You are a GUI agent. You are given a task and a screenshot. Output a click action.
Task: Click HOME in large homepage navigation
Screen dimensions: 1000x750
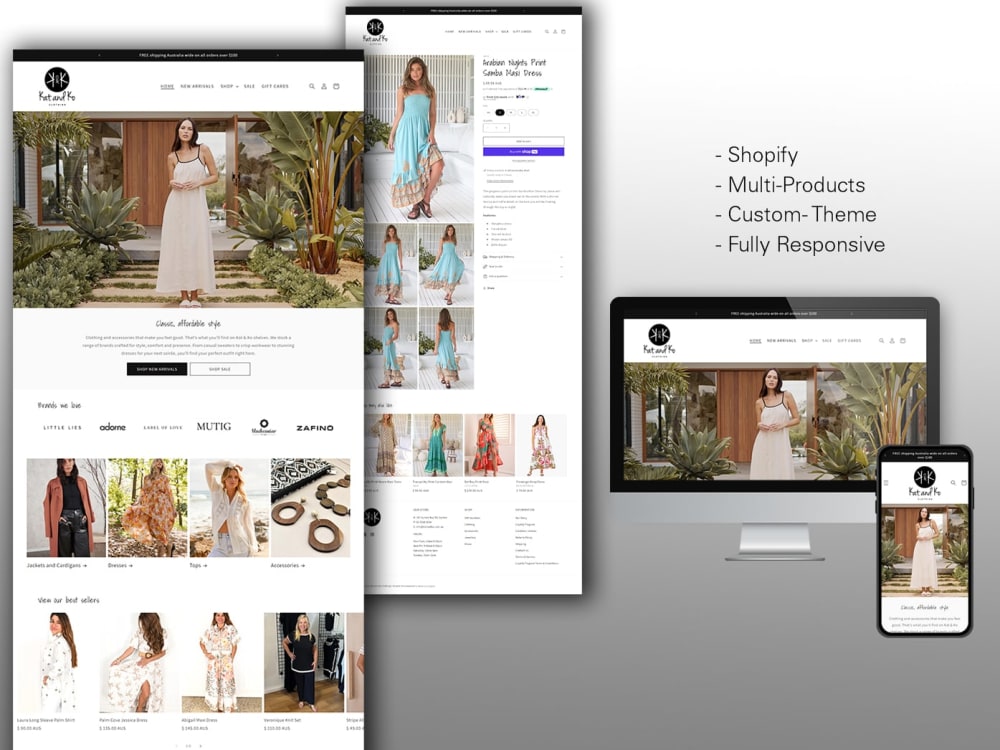pos(167,86)
